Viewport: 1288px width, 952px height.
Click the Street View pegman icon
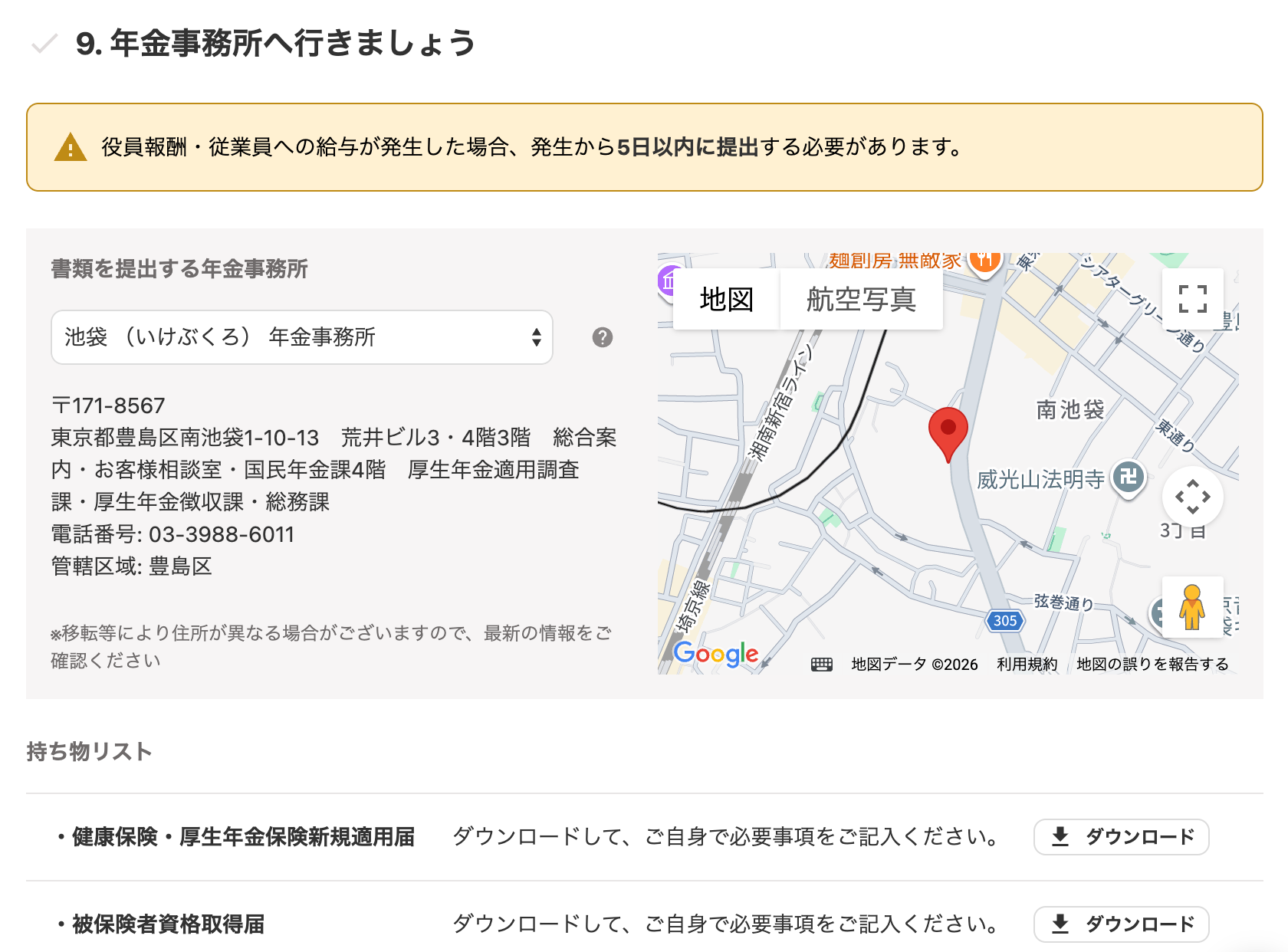[x=1193, y=607]
